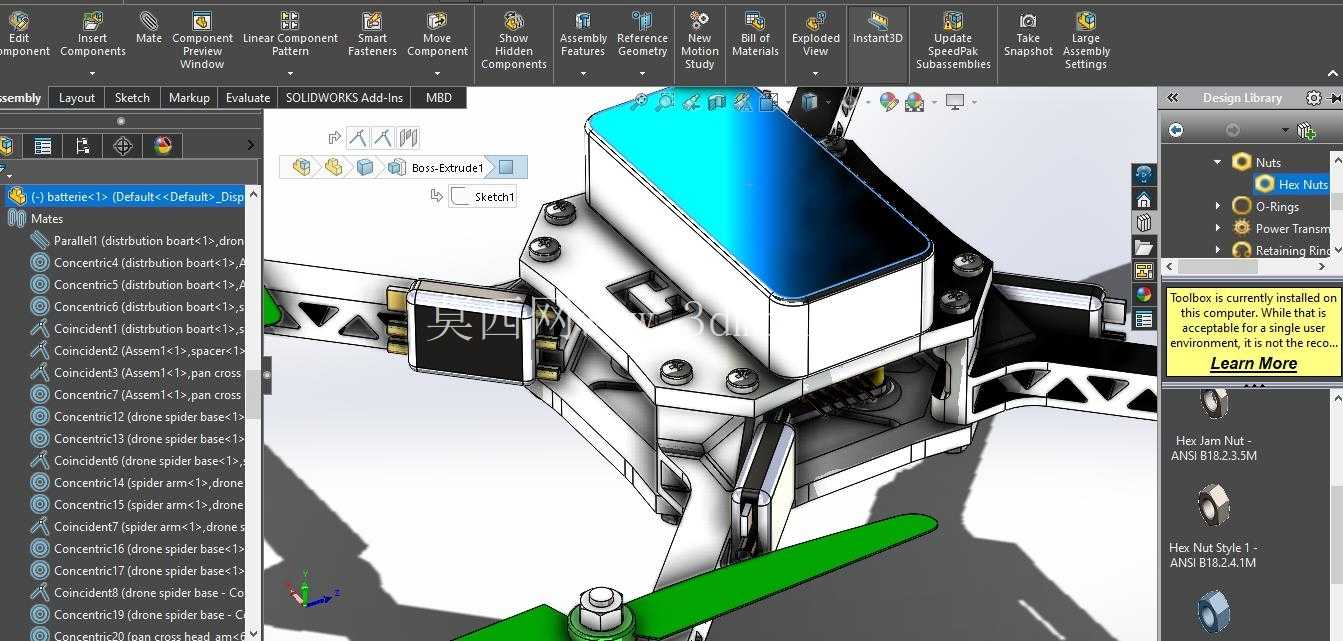Open File Explorer tab in task pane
1343x641 pixels.
click(1145, 247)
